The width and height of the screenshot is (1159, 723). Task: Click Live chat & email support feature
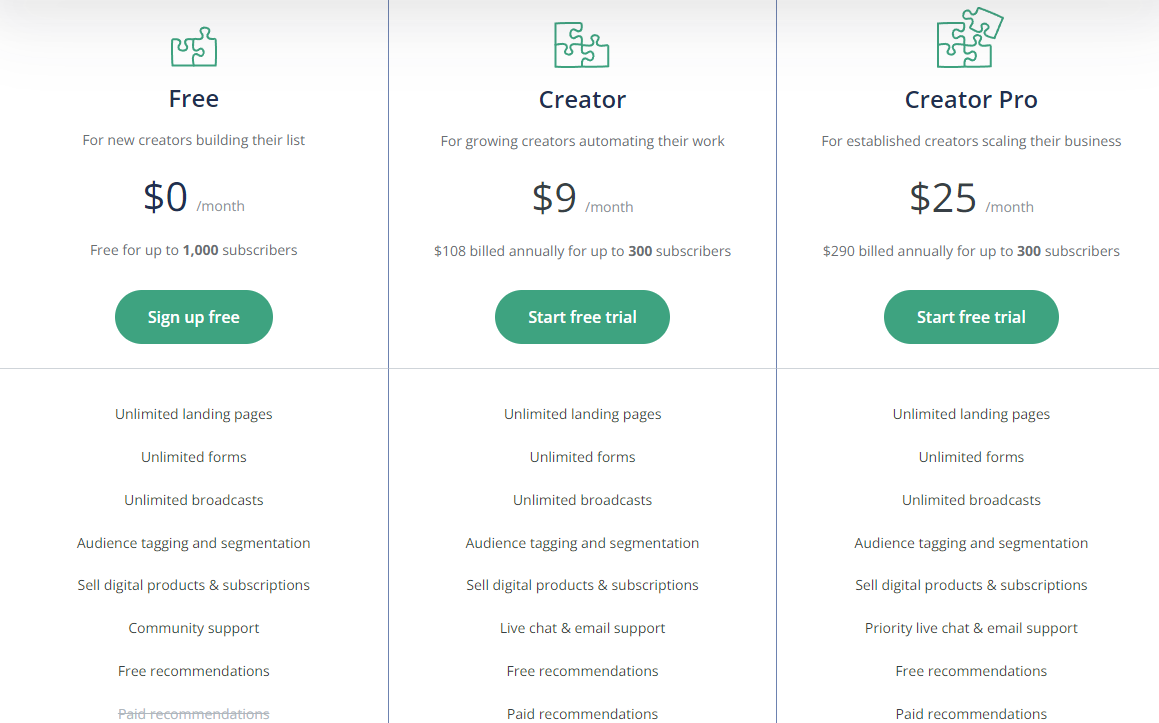point(582,628)
